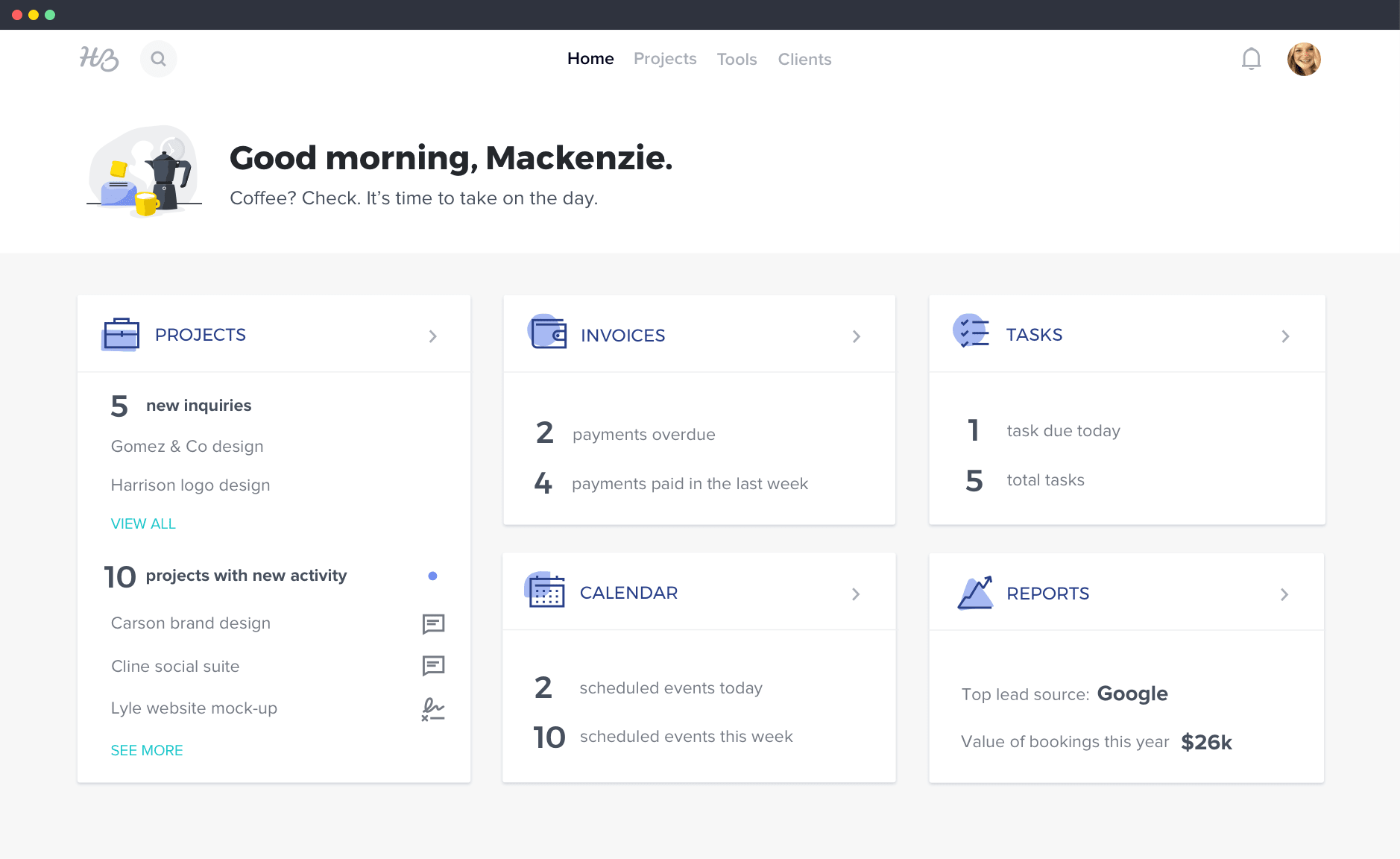Select the Tasks checklist icon
The image size is (1400, 859).
(x=973, y=334)
